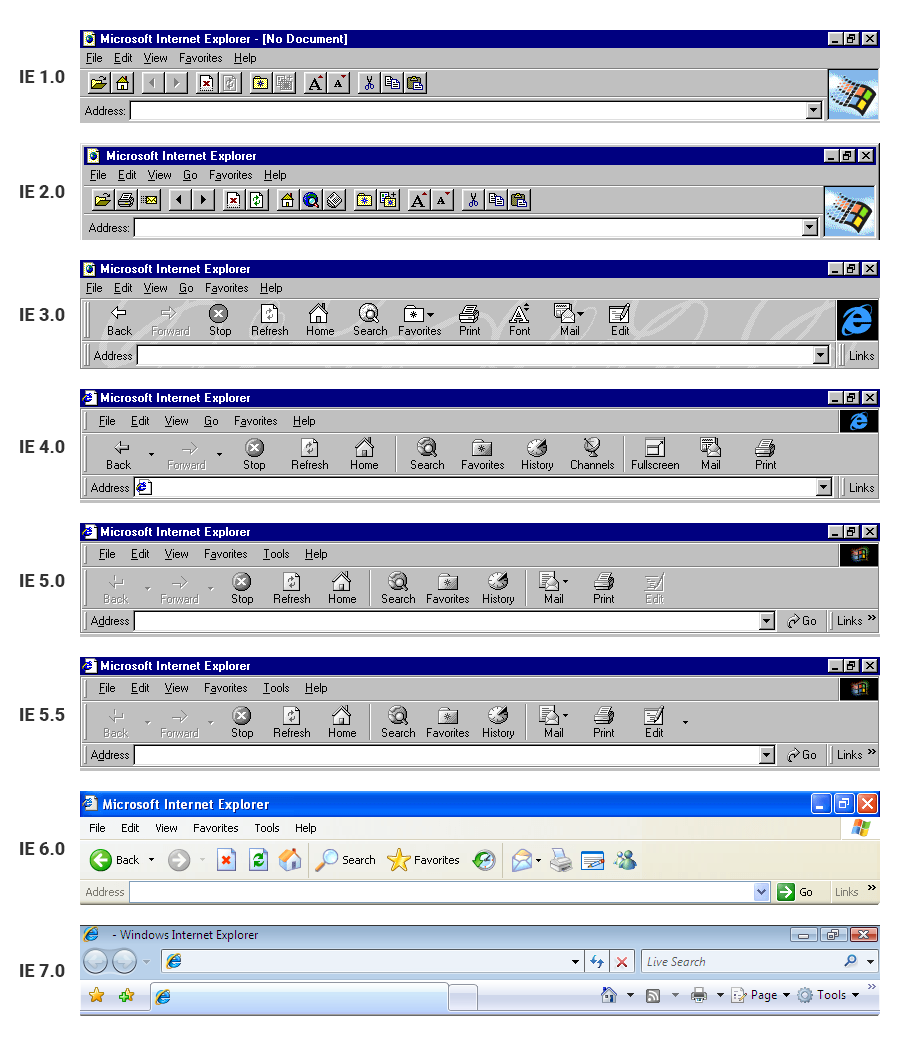
Task: Click the Print icon in IE 2.0 toolbar
Action: coord(126,200)
